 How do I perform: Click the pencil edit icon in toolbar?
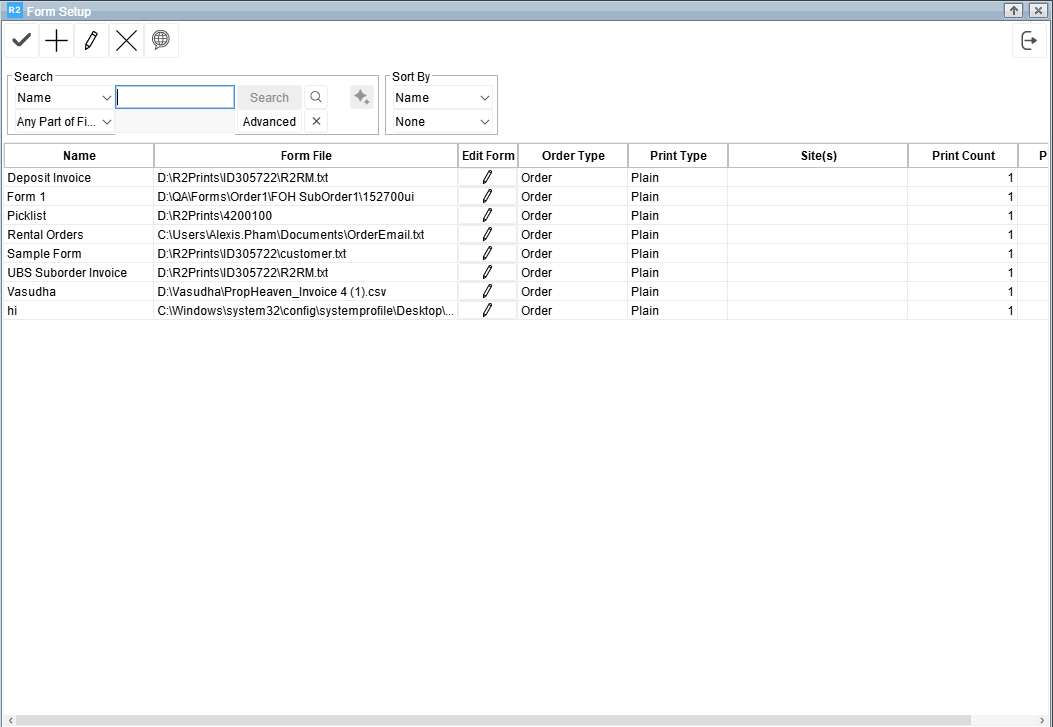91,41
